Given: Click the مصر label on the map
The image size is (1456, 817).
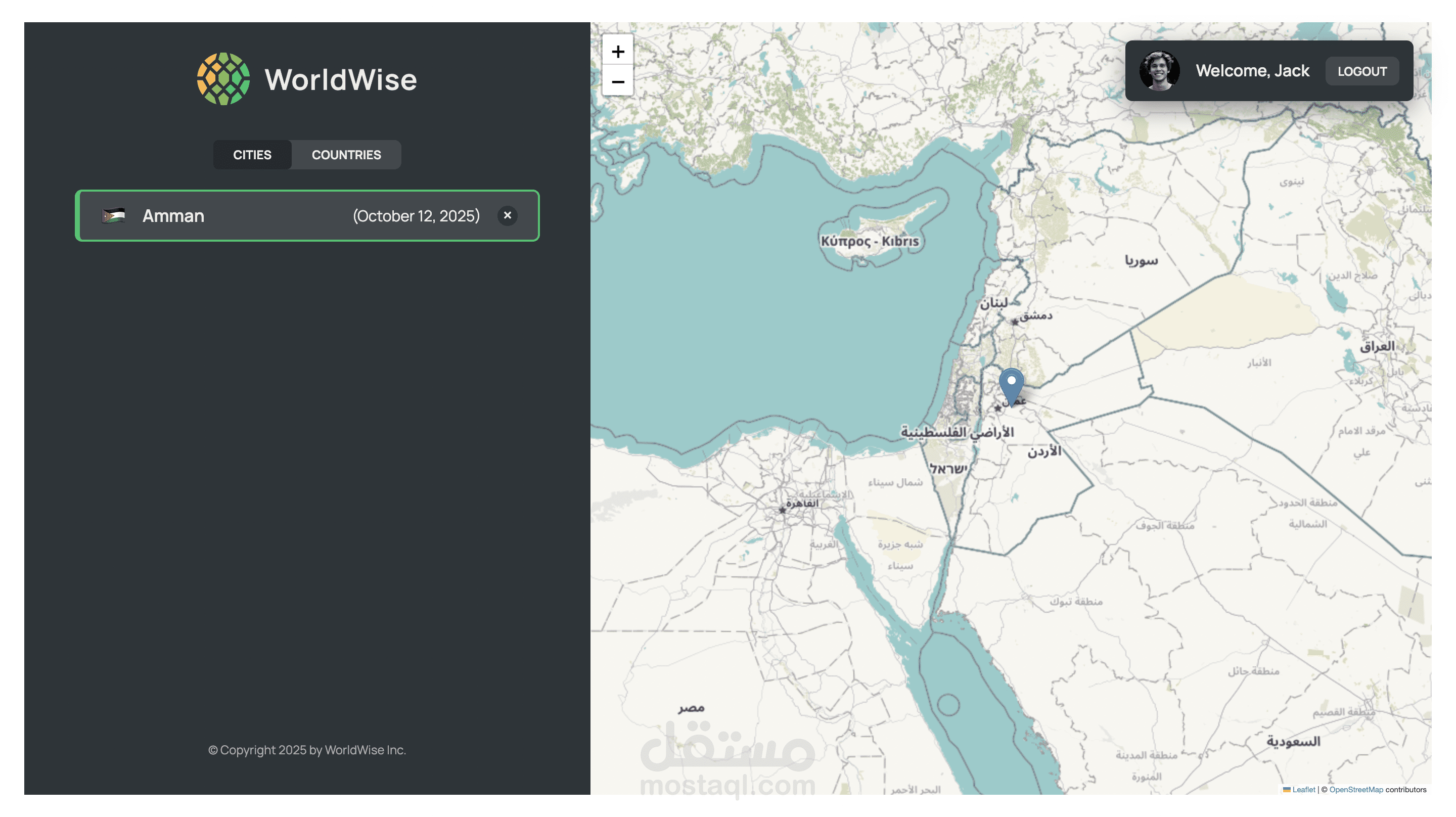Looking at the screenshot, I should (691, 708).
